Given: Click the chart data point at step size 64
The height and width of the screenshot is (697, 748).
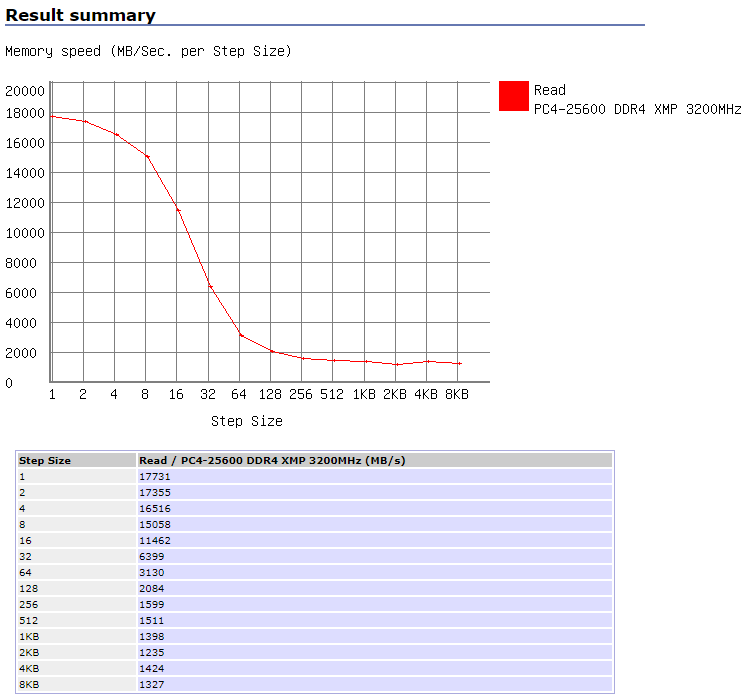Looking at the screenshot, I should (241, 335).
